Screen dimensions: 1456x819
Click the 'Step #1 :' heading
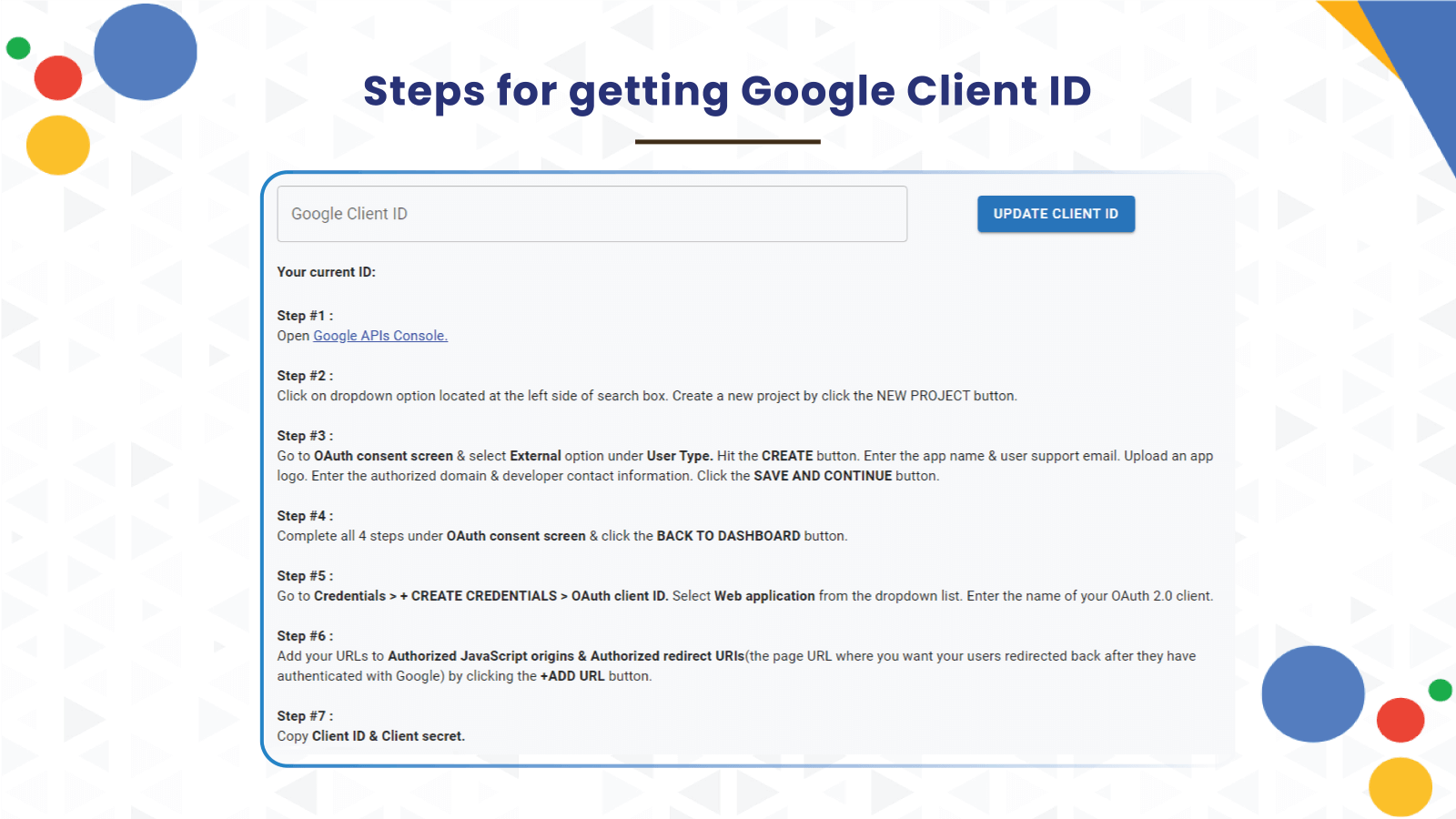pos(305,316)
